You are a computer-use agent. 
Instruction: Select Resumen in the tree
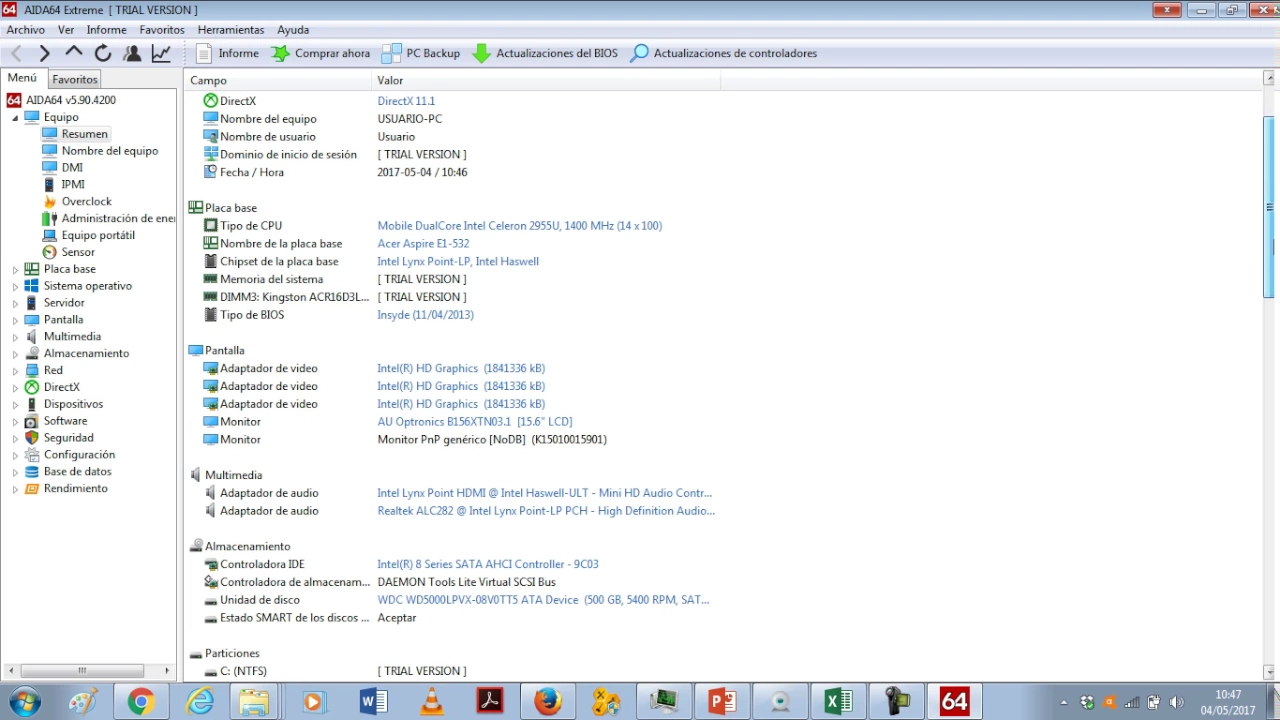pos(84,134)
